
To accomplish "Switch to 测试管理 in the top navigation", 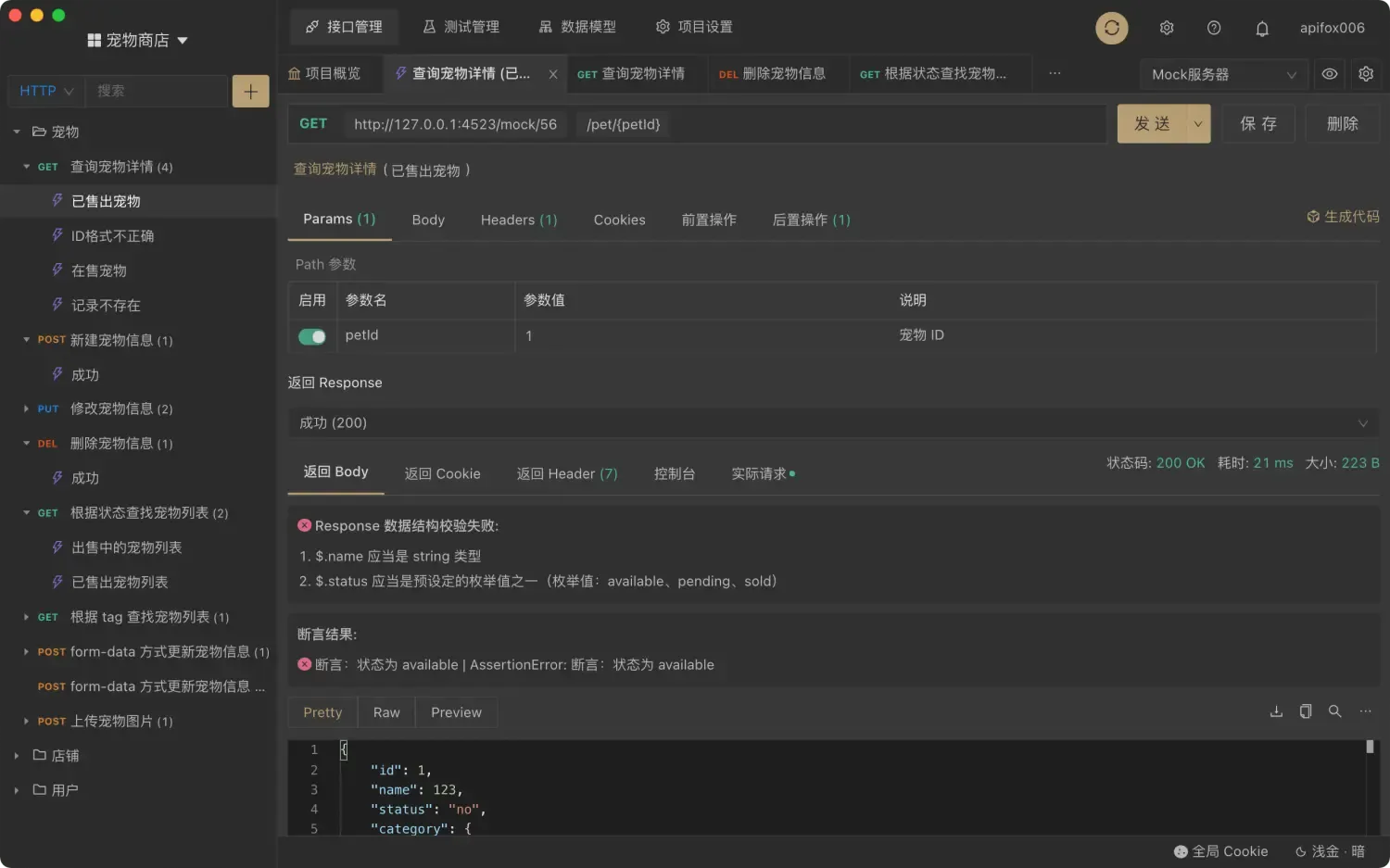I will 461,27.
